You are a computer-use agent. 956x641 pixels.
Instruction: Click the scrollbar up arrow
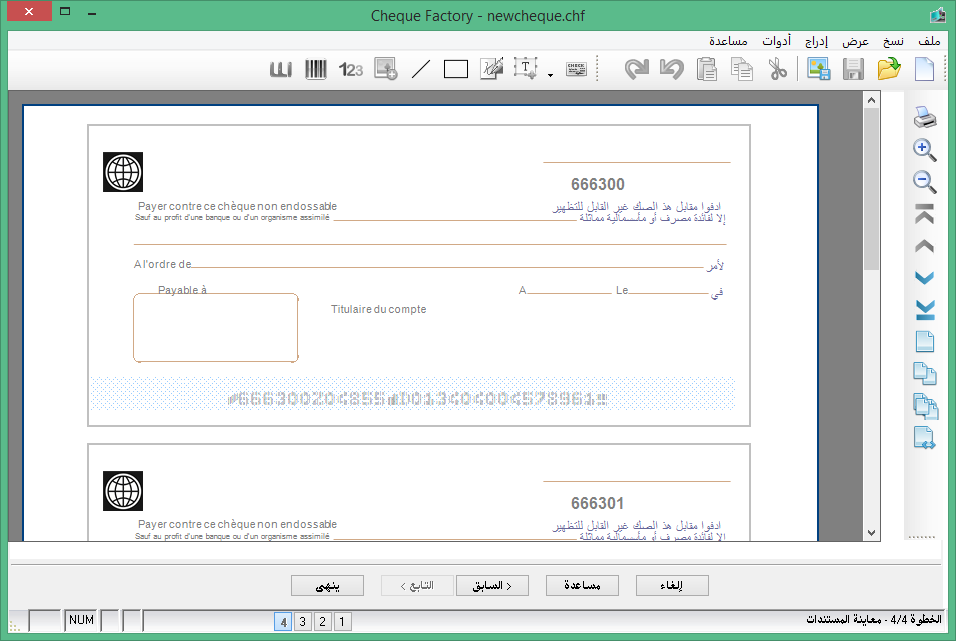[x=871, y=100]
